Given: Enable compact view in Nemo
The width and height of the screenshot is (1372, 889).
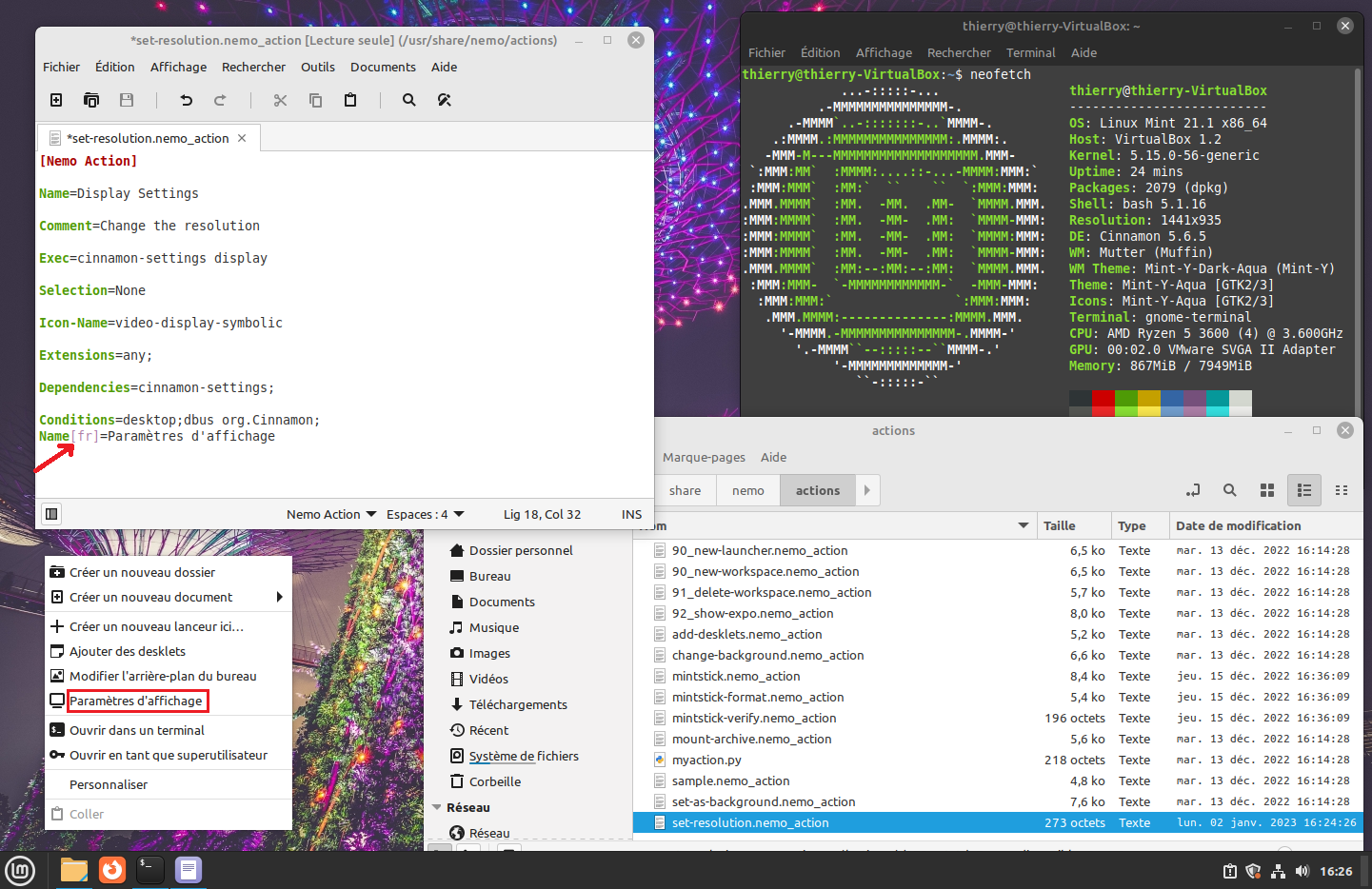Looking at the screenshot, I should [x=1342, y=490].
